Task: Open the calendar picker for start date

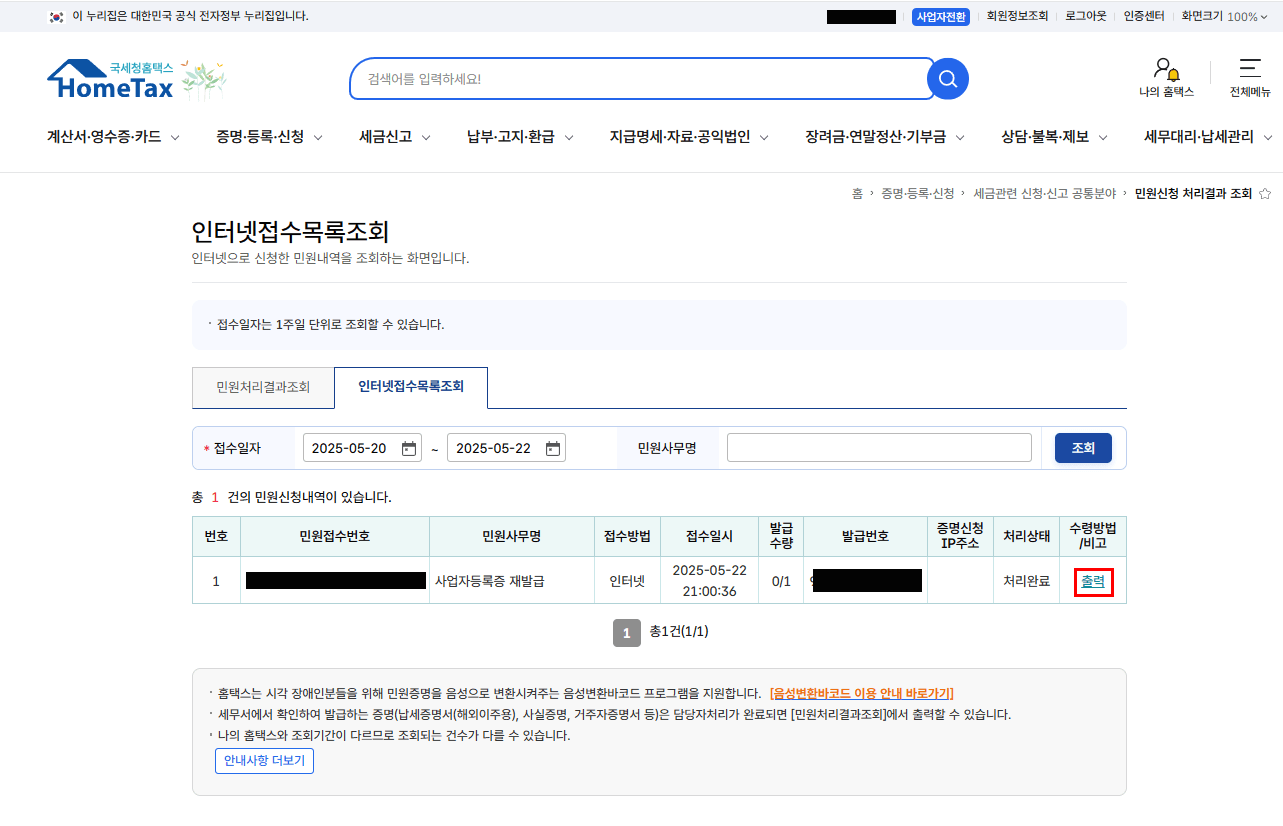Action: click(x=409, y=447)
